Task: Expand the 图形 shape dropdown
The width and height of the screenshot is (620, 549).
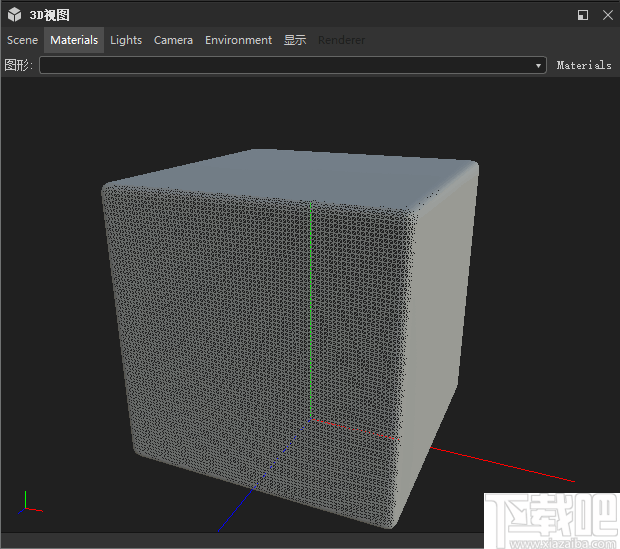Action: [293, 65]
